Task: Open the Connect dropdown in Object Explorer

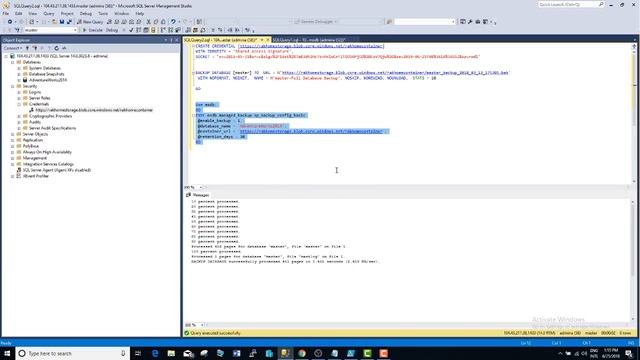Action: click(13, 48)
